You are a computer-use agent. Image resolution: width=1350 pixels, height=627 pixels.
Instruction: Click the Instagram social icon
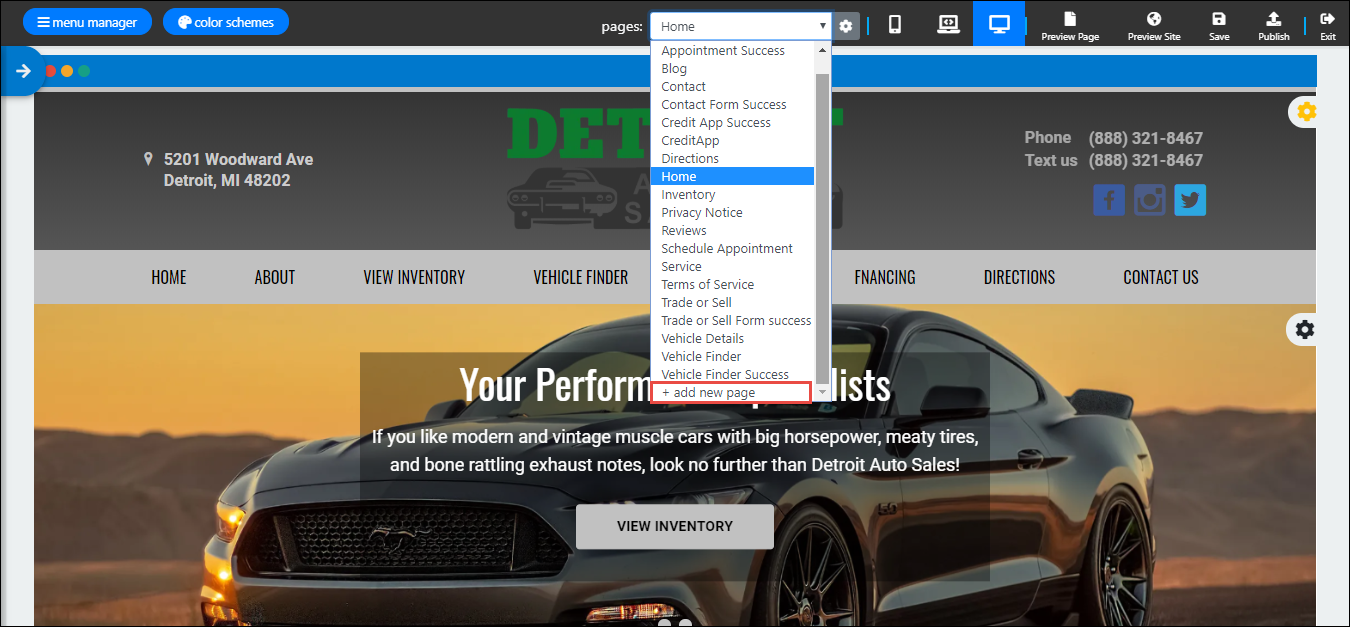click(1150, 200)
